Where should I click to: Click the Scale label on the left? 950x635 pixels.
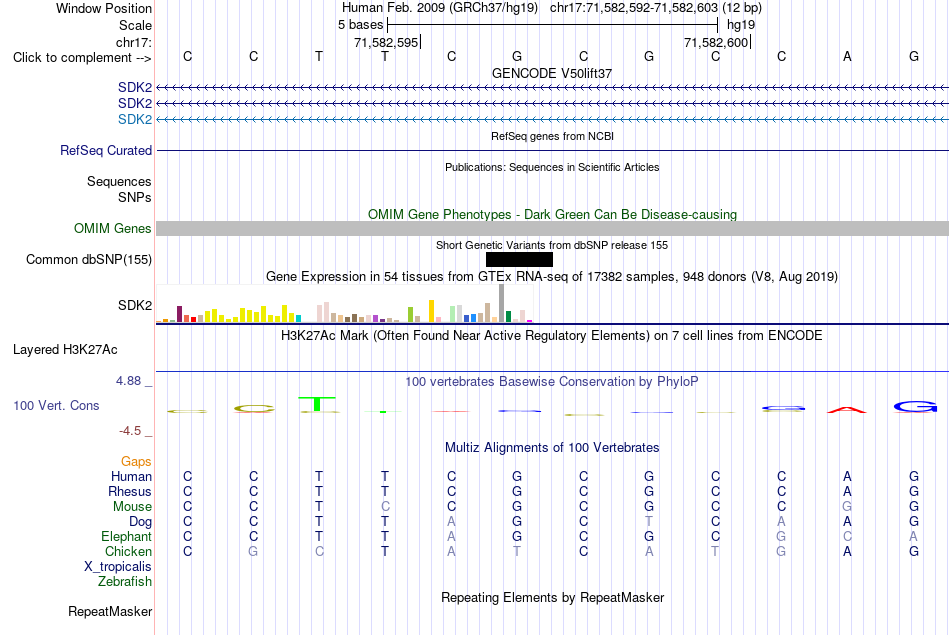click(136, 25)
